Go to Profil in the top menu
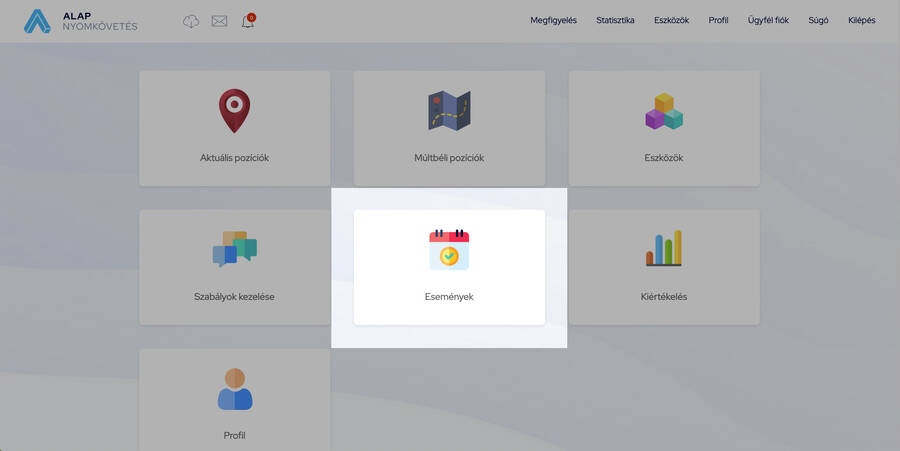This screenshot has height=451, width=900. (718, 20)
